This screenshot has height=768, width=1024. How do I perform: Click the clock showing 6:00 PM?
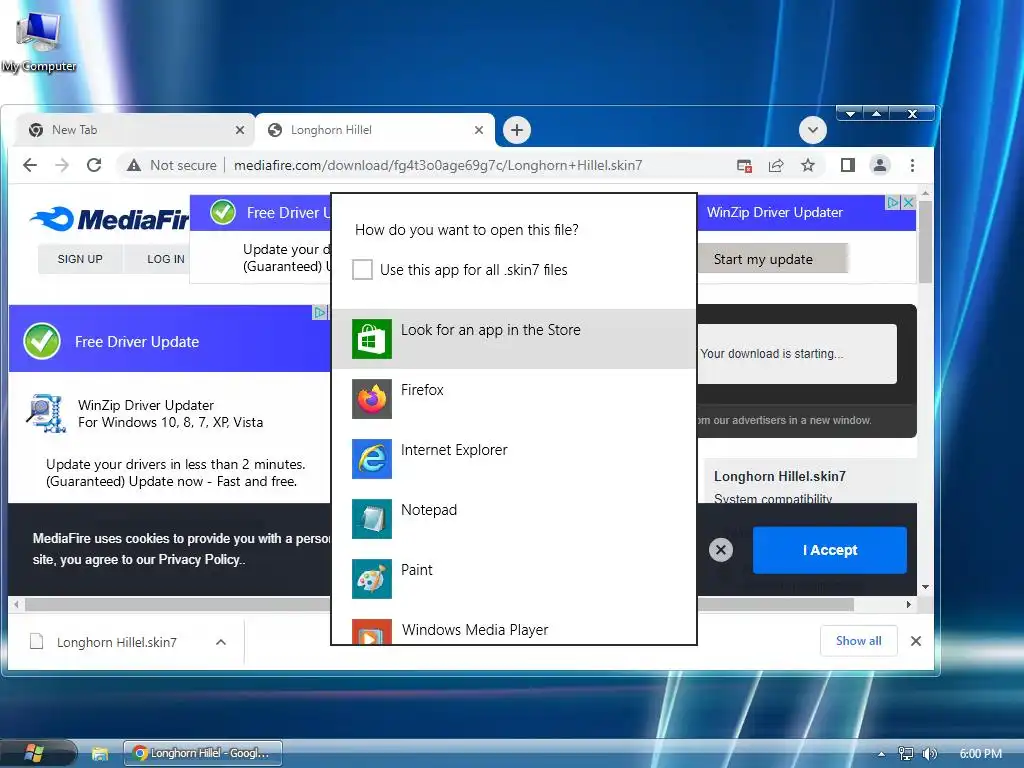pyautogui.click(x=980, y=754)
